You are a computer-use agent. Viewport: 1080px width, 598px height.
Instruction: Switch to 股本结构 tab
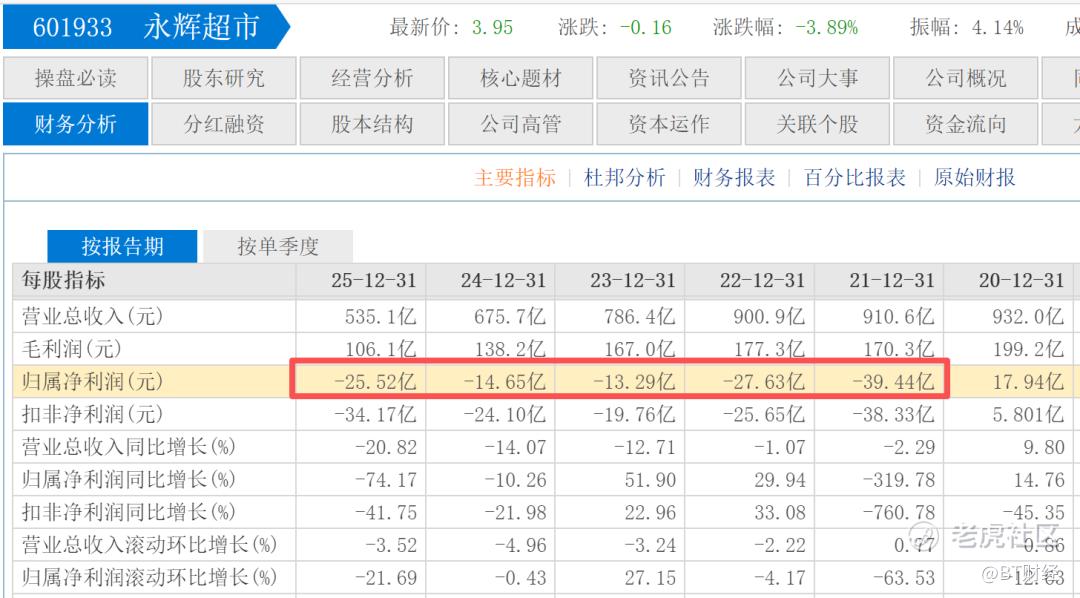(372, 125)
